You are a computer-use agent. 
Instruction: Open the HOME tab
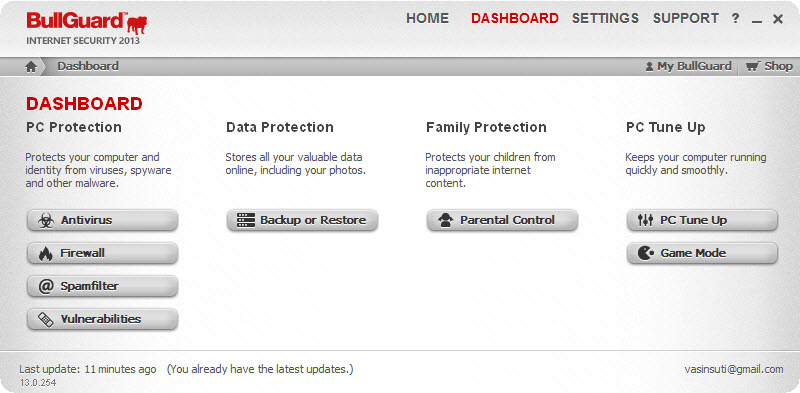[x=427, y=18]
